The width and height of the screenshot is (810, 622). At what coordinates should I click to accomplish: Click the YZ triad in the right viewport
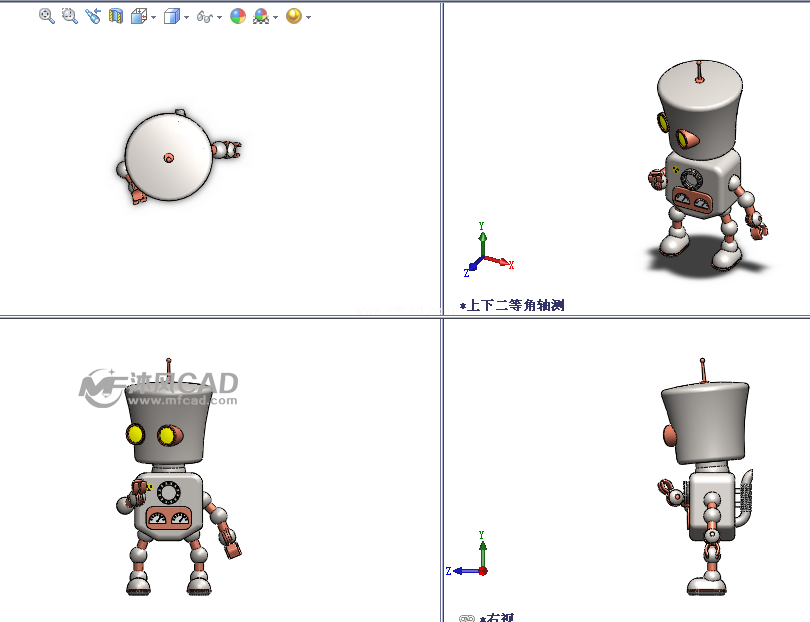tap(467, 553)
